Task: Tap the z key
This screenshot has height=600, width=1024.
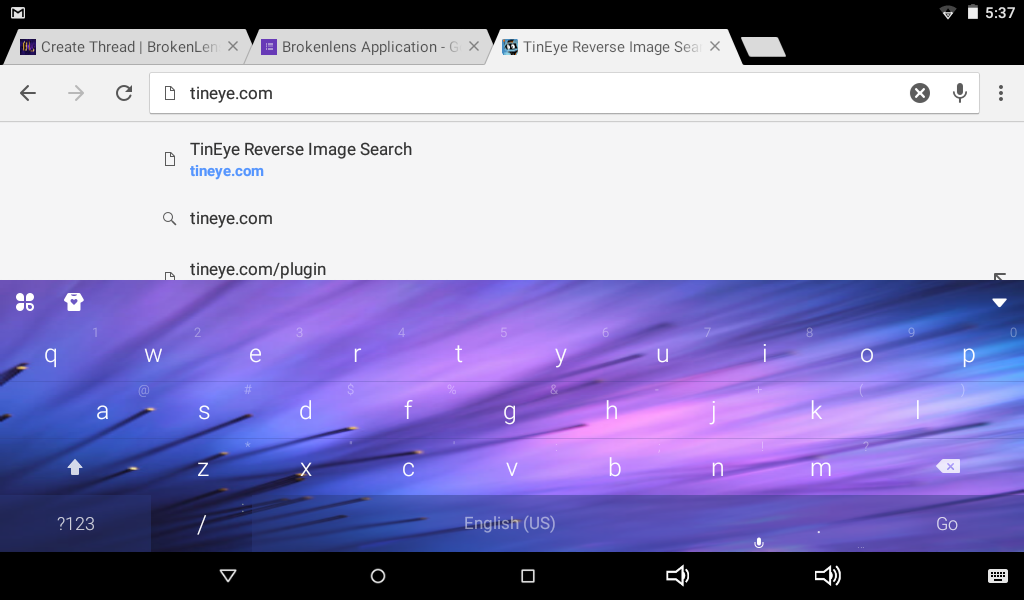Action: click(203, 467)
